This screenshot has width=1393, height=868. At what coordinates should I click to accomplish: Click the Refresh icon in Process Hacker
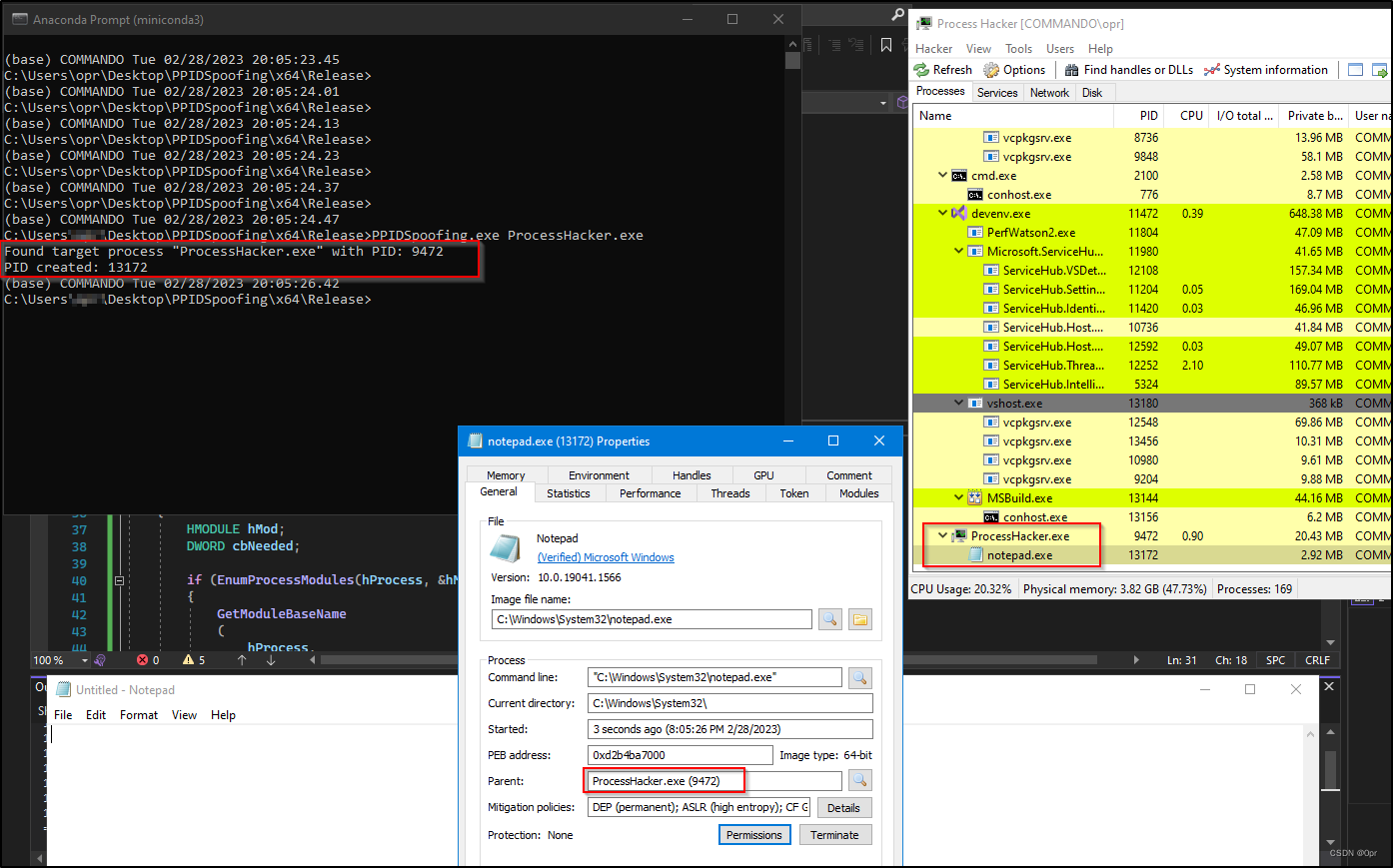pos(921,70)
